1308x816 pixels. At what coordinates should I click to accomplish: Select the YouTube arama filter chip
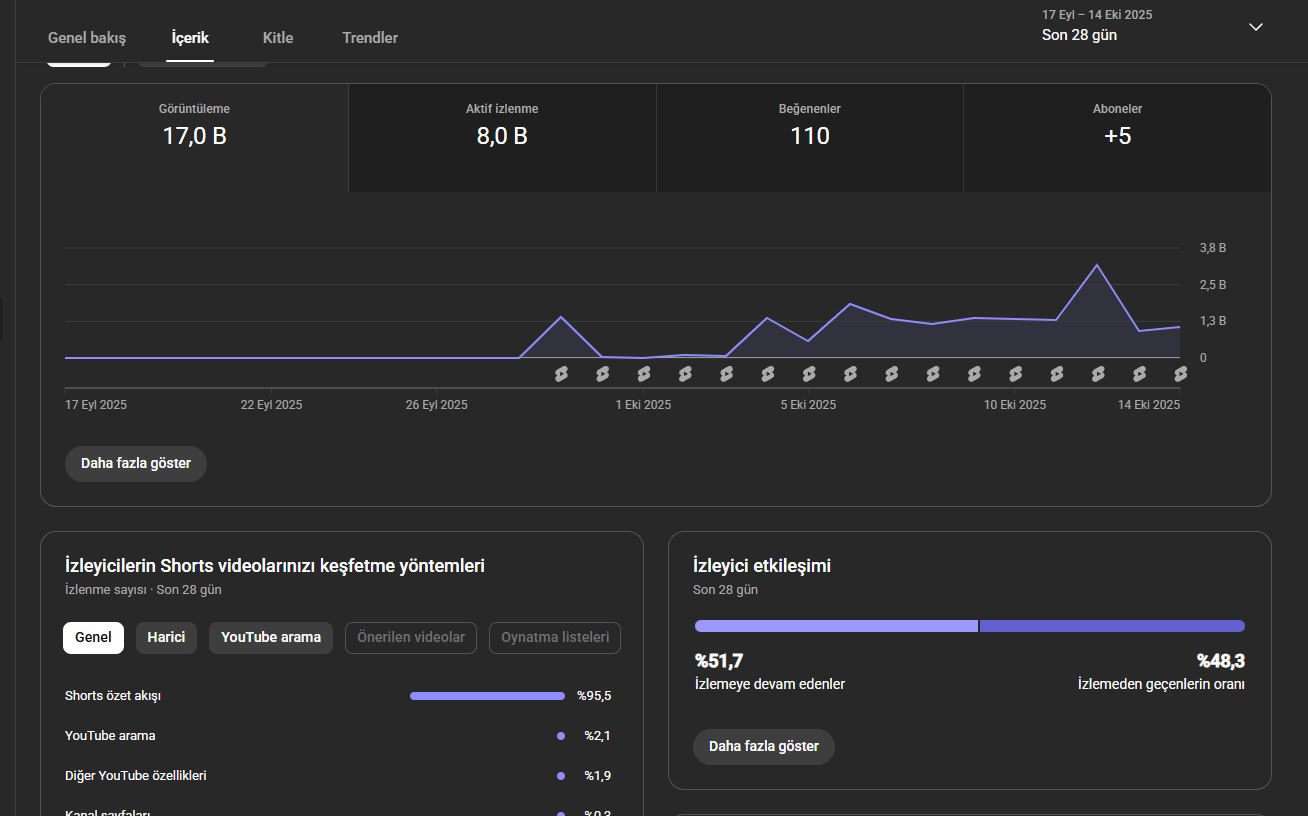click(x=271, y=638)
